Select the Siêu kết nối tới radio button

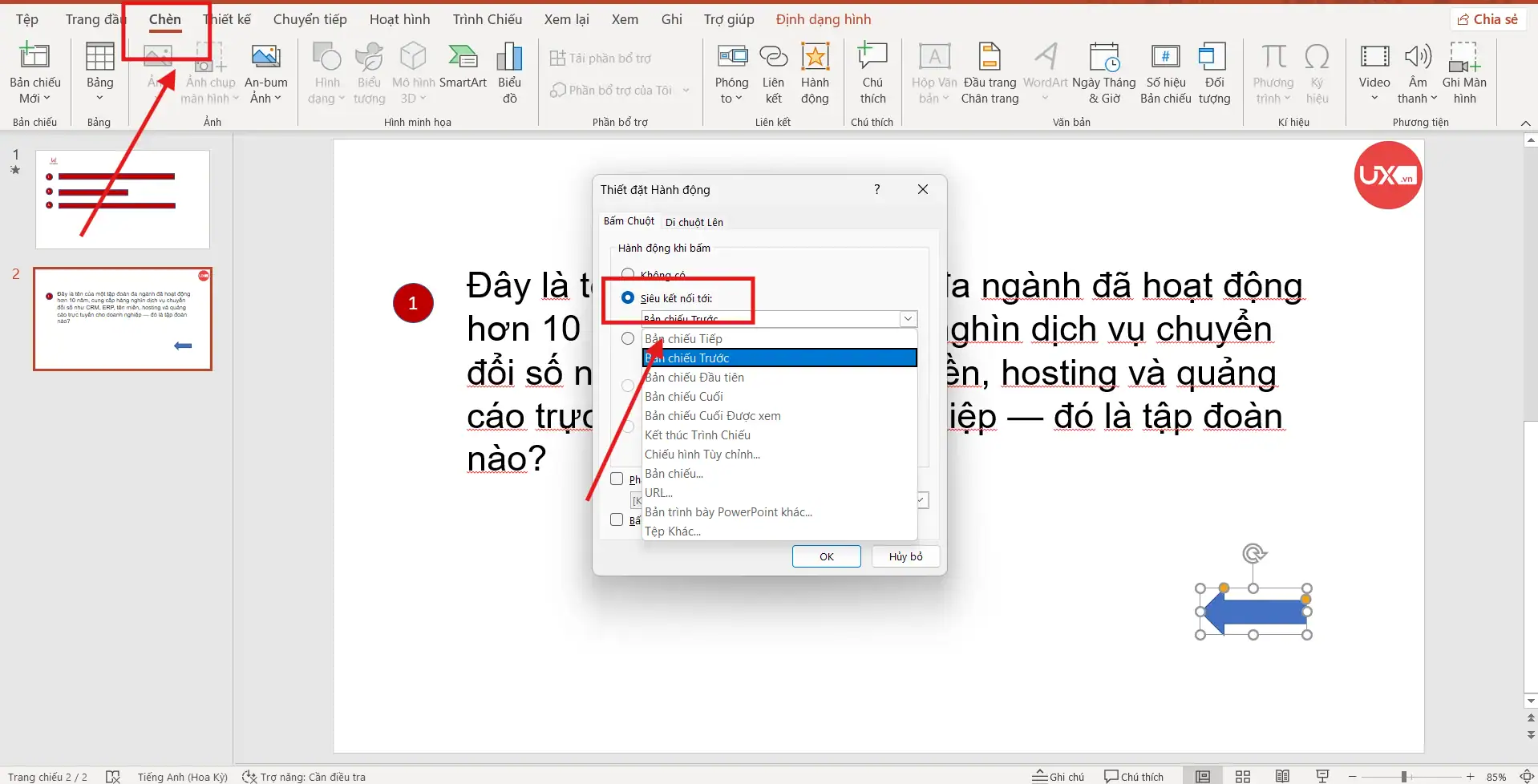click(626, 297)
